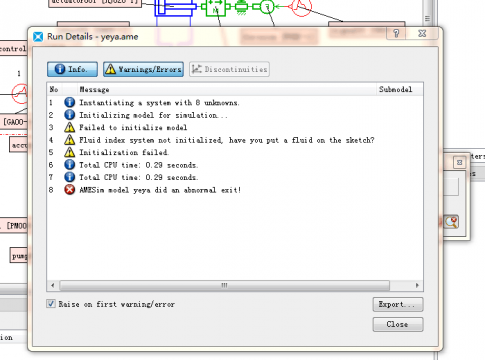Click the scroll left arrow
Image resolution: width=485 pixels, height=360 pixels.
tap(53, 285)
